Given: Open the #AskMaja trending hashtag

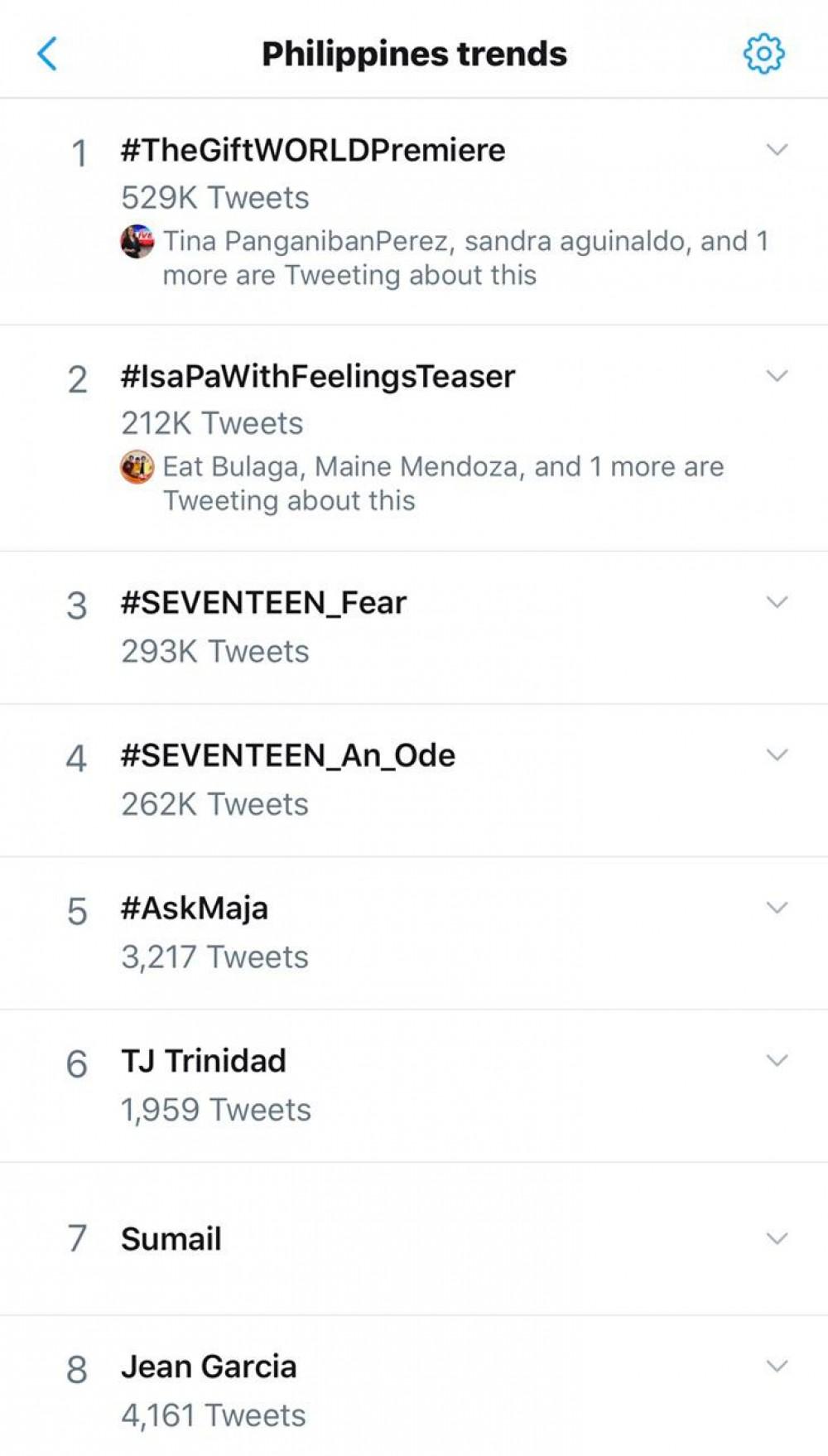Looking at the screenshot, I should point(195,909).
